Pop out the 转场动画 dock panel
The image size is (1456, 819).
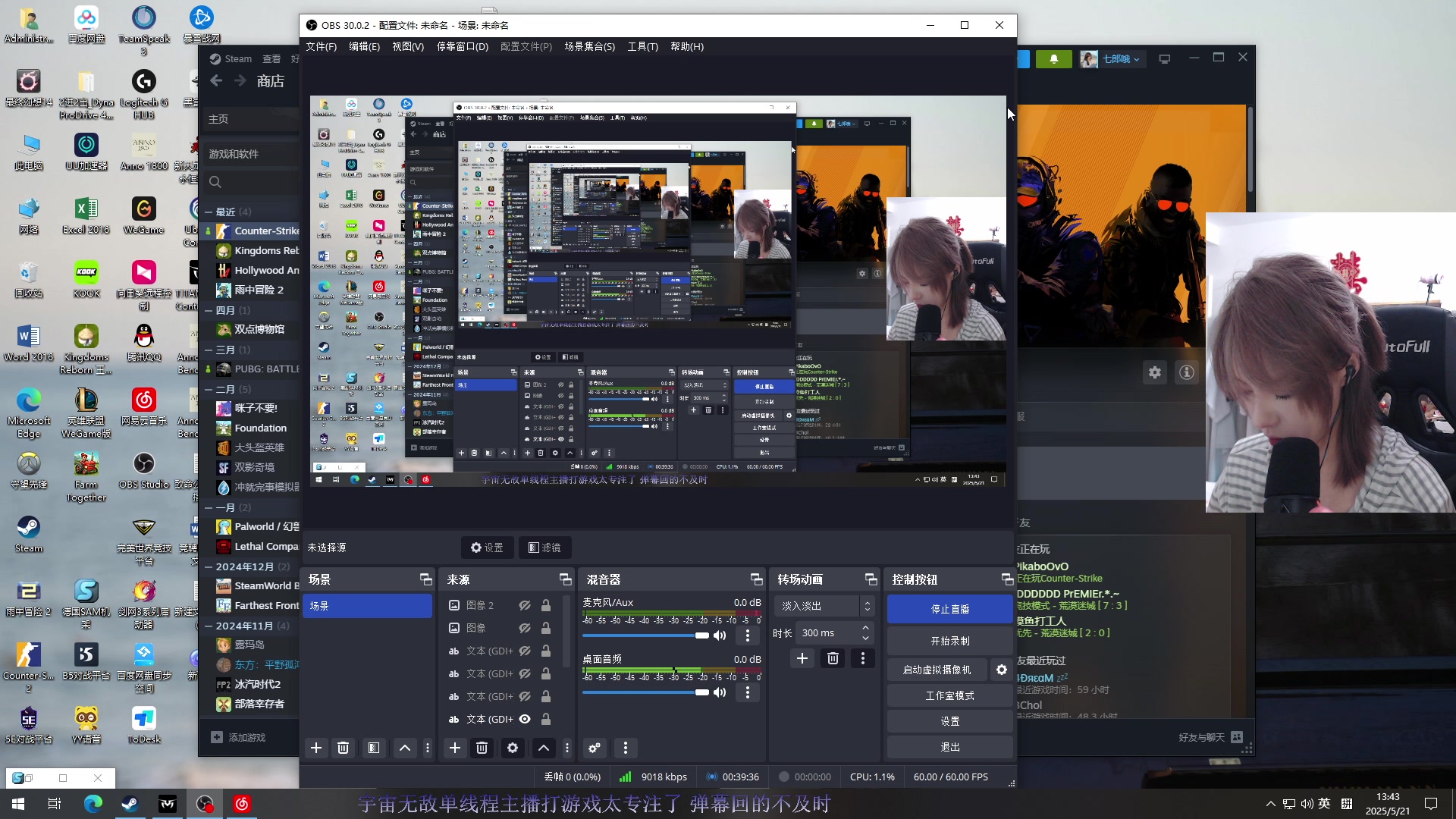(871, 579)
